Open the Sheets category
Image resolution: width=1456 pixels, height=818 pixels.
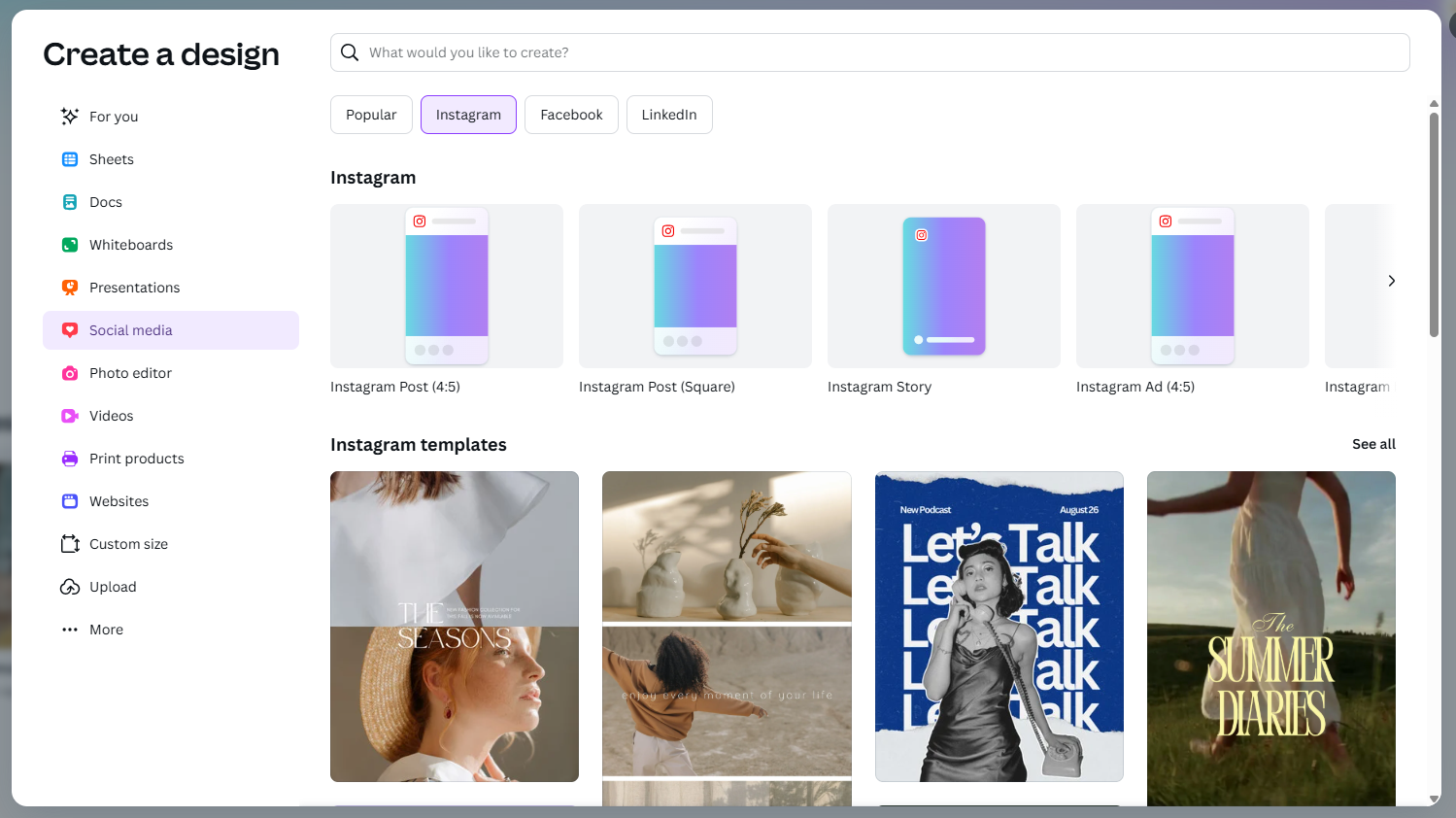point(171,159)
